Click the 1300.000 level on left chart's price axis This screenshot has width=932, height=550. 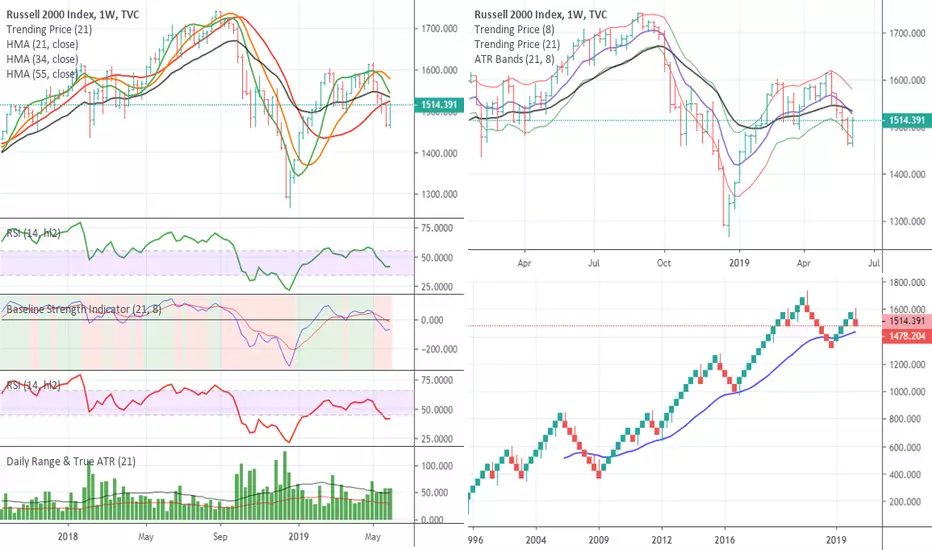coord(439,194)
